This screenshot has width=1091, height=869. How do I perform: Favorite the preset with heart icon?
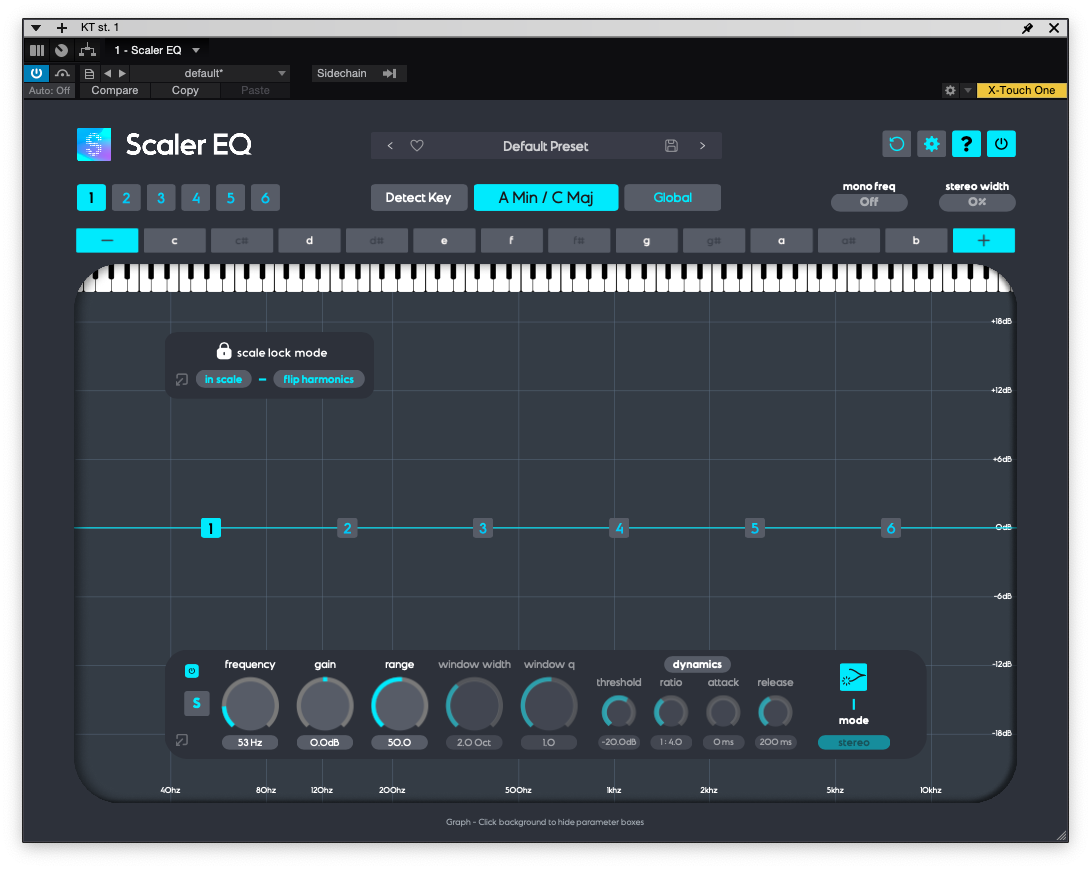point(417,145)
